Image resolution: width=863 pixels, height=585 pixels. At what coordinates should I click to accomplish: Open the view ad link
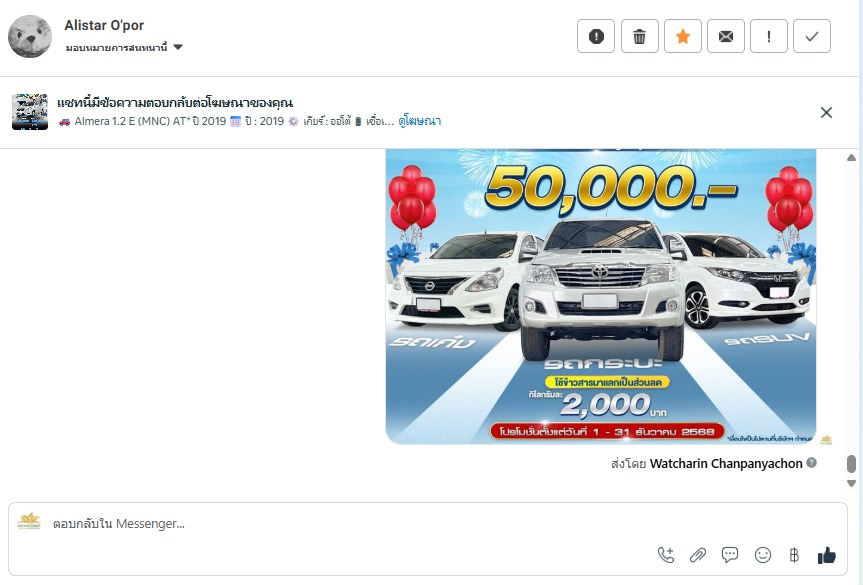point(419,121)
